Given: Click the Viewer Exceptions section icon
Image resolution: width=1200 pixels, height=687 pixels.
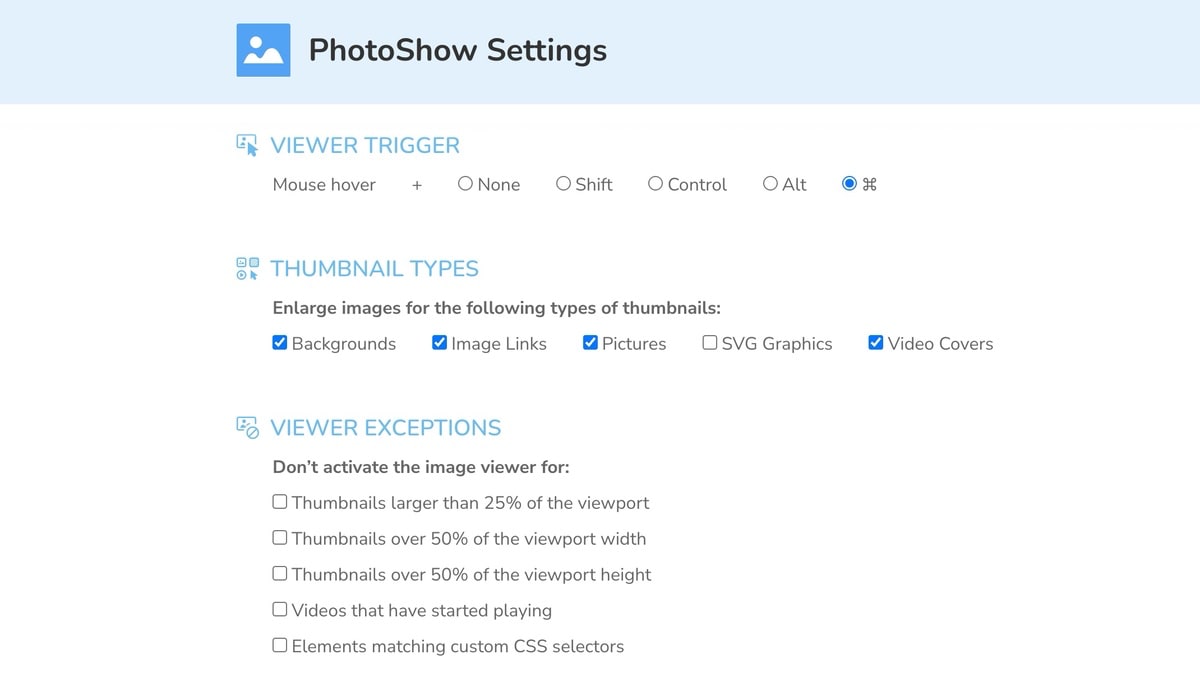Looking at the screenshot, I should (x=247, y=427).
